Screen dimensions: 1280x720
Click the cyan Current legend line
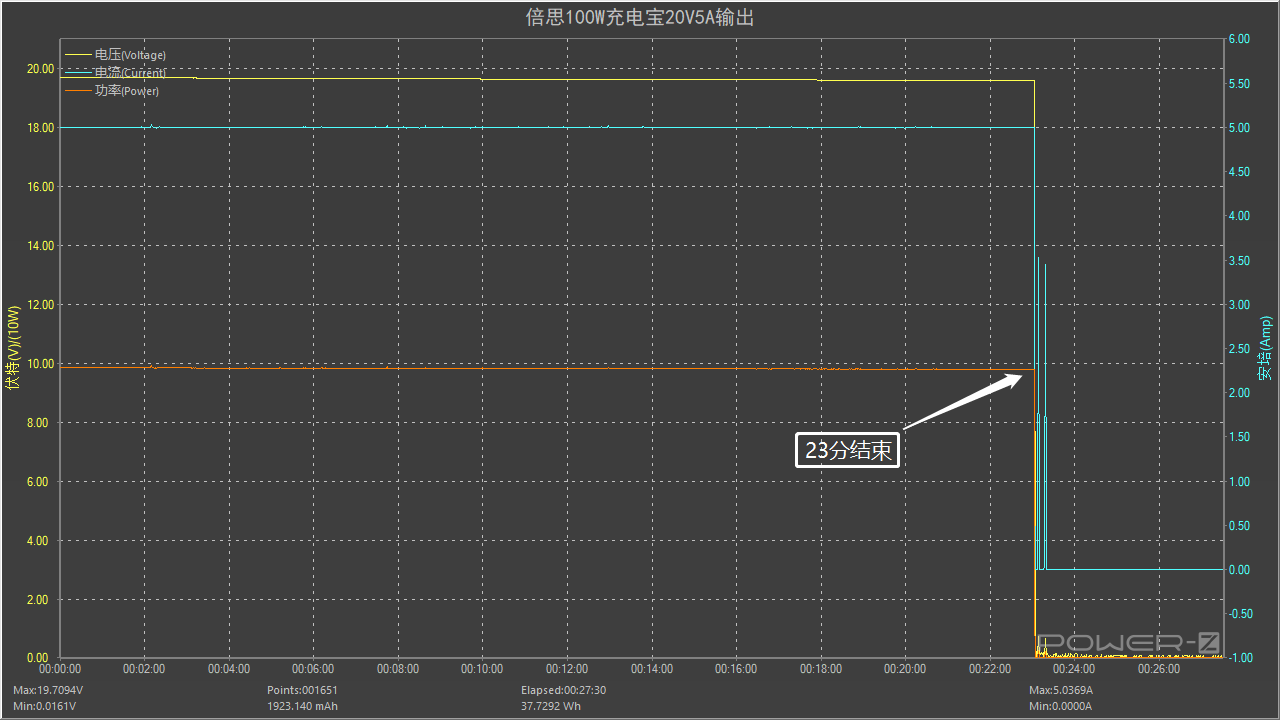coord(78,73)
